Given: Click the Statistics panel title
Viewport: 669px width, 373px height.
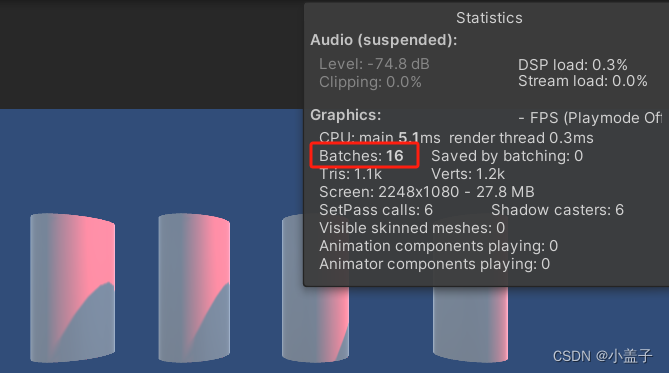Looking at the screenshot, I should (x=489, y=18).
